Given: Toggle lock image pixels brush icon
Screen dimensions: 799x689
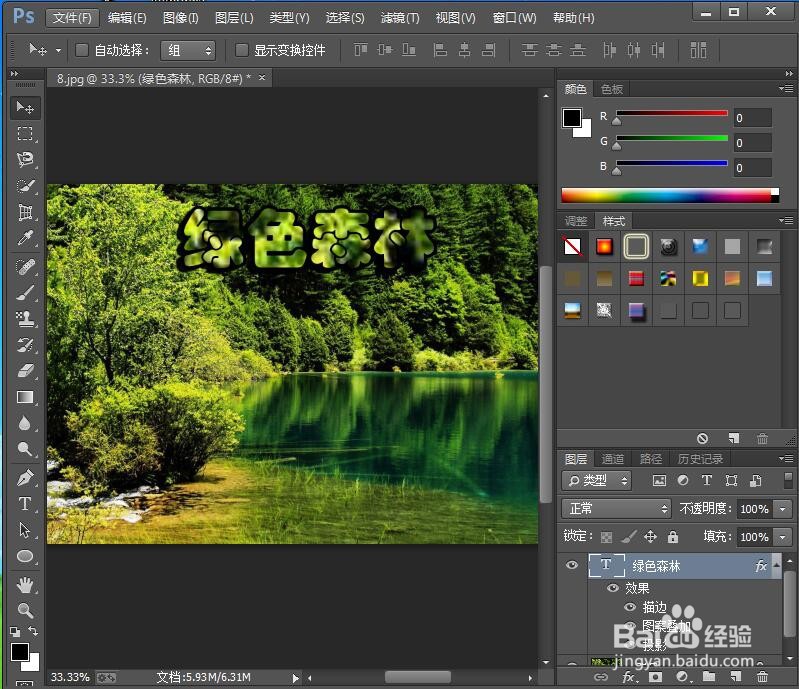Looking at the screenshot, I should click(629, 536).
